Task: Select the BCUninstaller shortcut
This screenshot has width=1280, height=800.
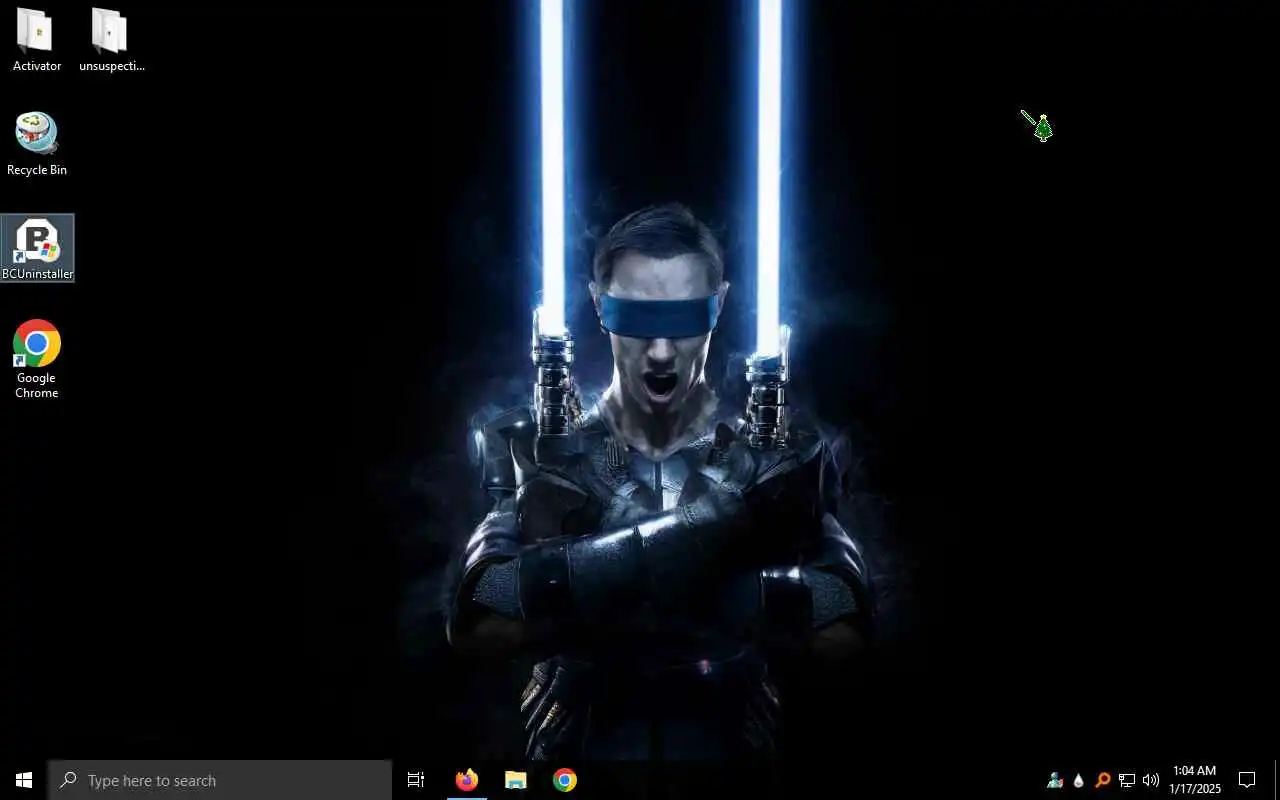Action: 37,248
